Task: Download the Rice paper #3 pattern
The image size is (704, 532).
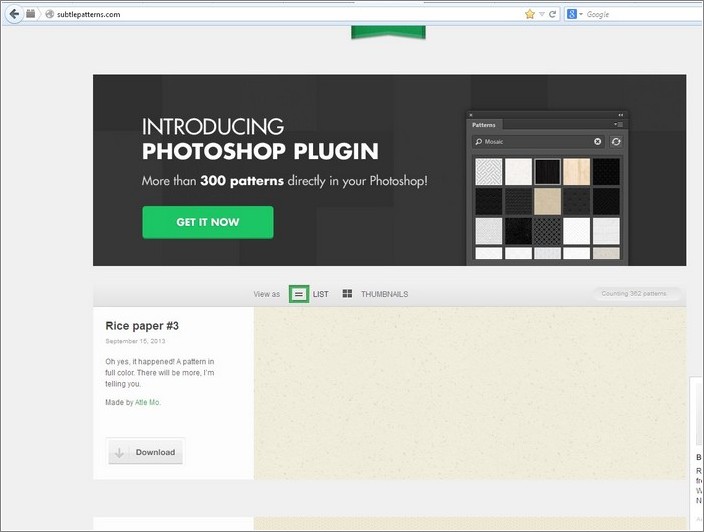Action: (x=145, y=452)
